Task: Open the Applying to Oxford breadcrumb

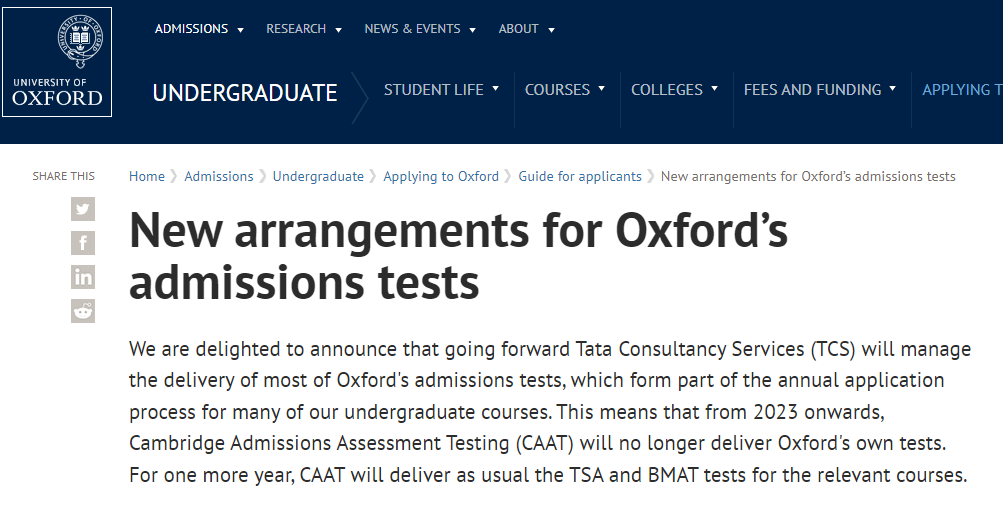Action: [441, 177]
